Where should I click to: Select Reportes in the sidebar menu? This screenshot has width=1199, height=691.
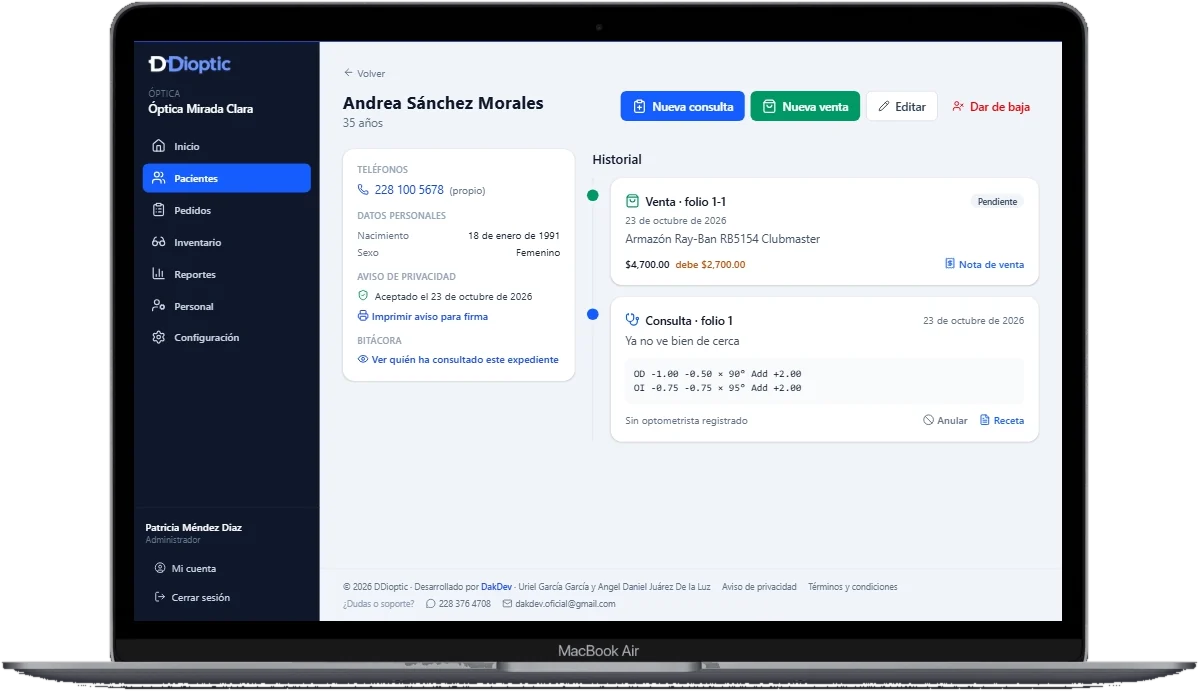click(226, 274)
